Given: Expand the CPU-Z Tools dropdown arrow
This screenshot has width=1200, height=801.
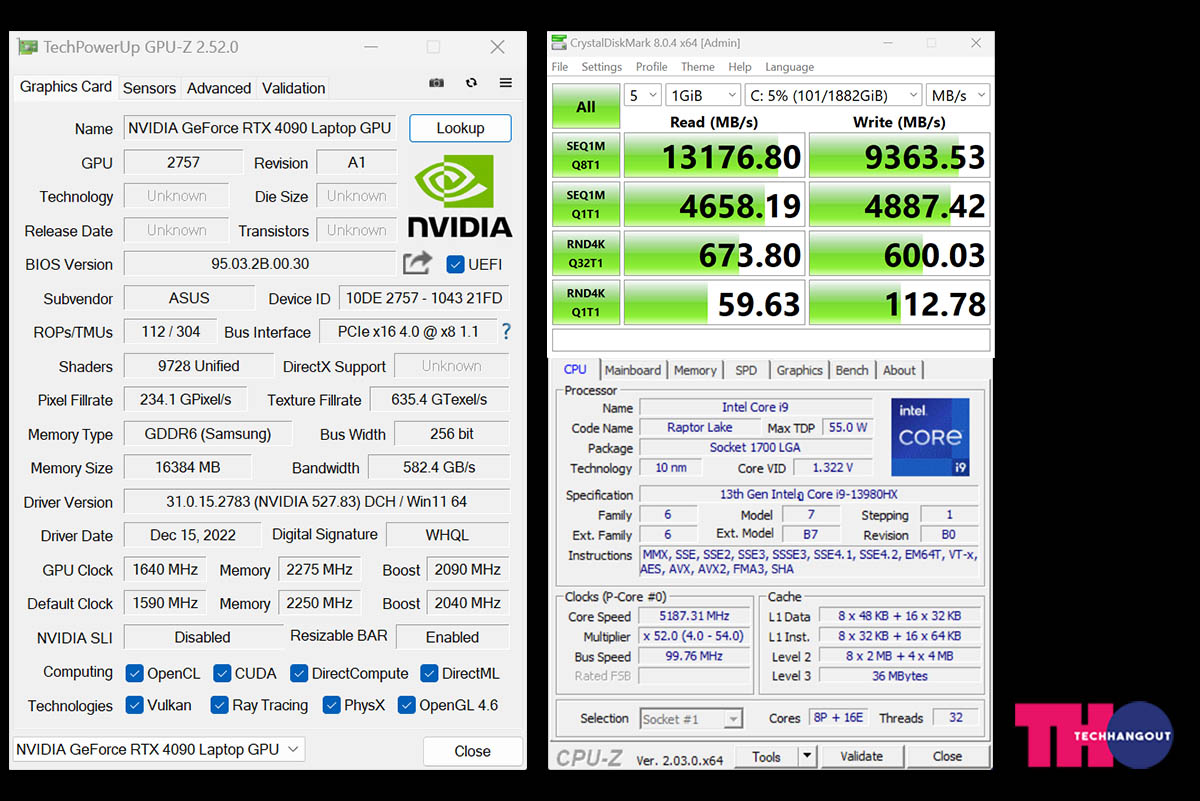Looking at the screenshot, I should tap(807, 756).
